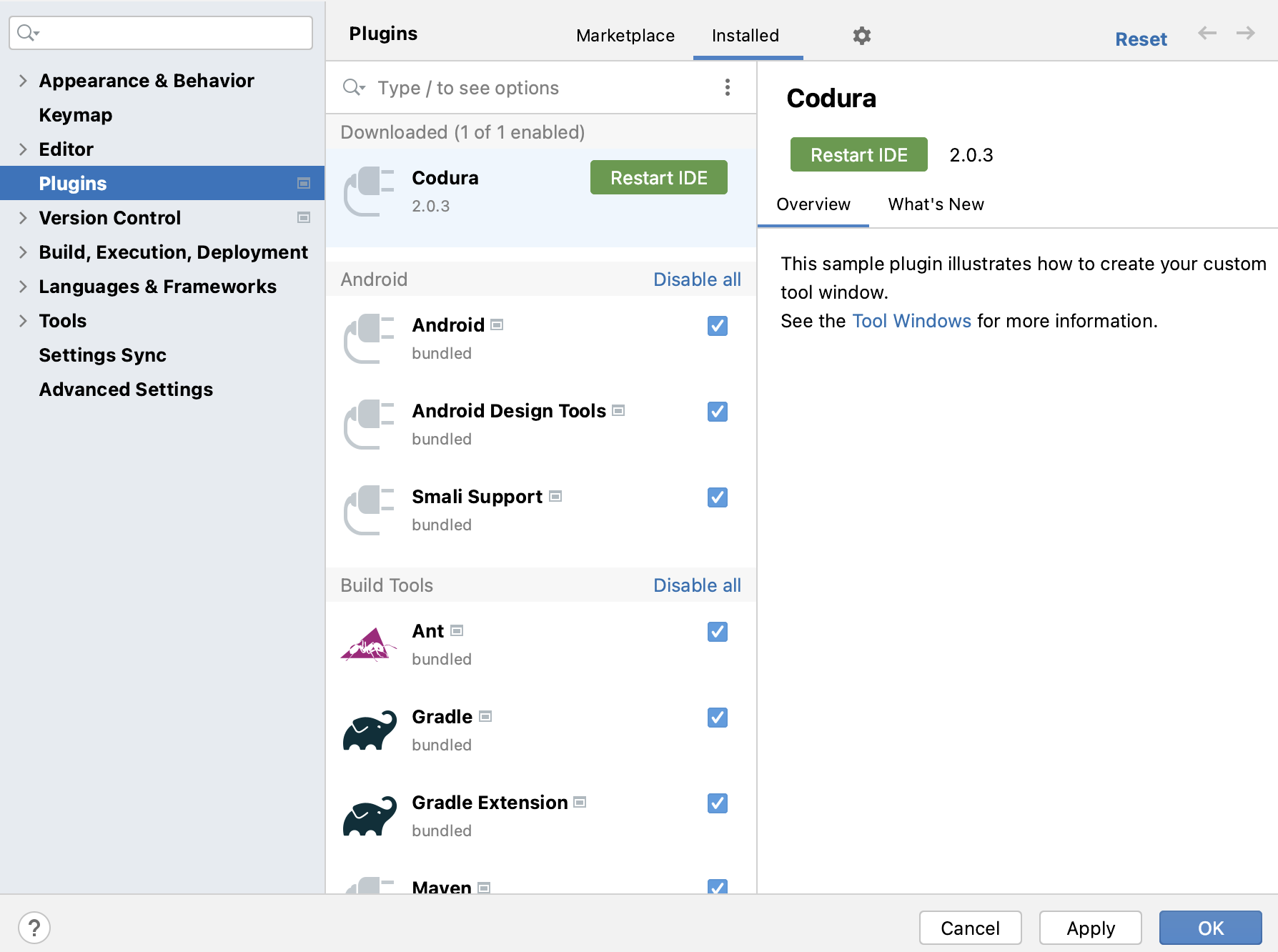Expand the Editor settings node
Screen dimensions: 1278x952
[23, 149]
